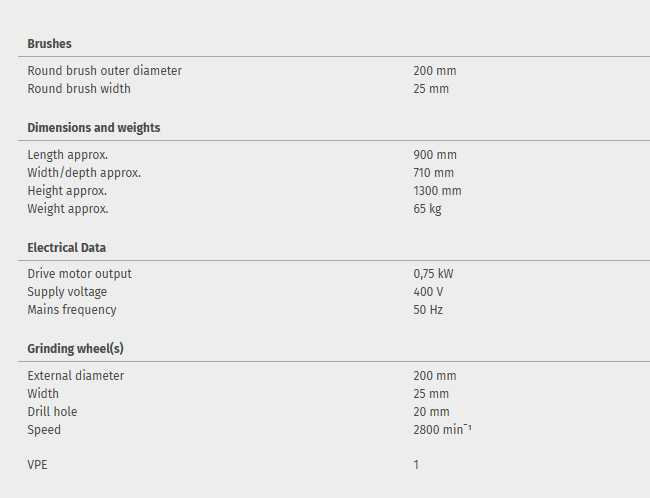Click the 900 mm length value
This screenshot has height=498, width=650.
pyautogui.click(x=434, y=155)
